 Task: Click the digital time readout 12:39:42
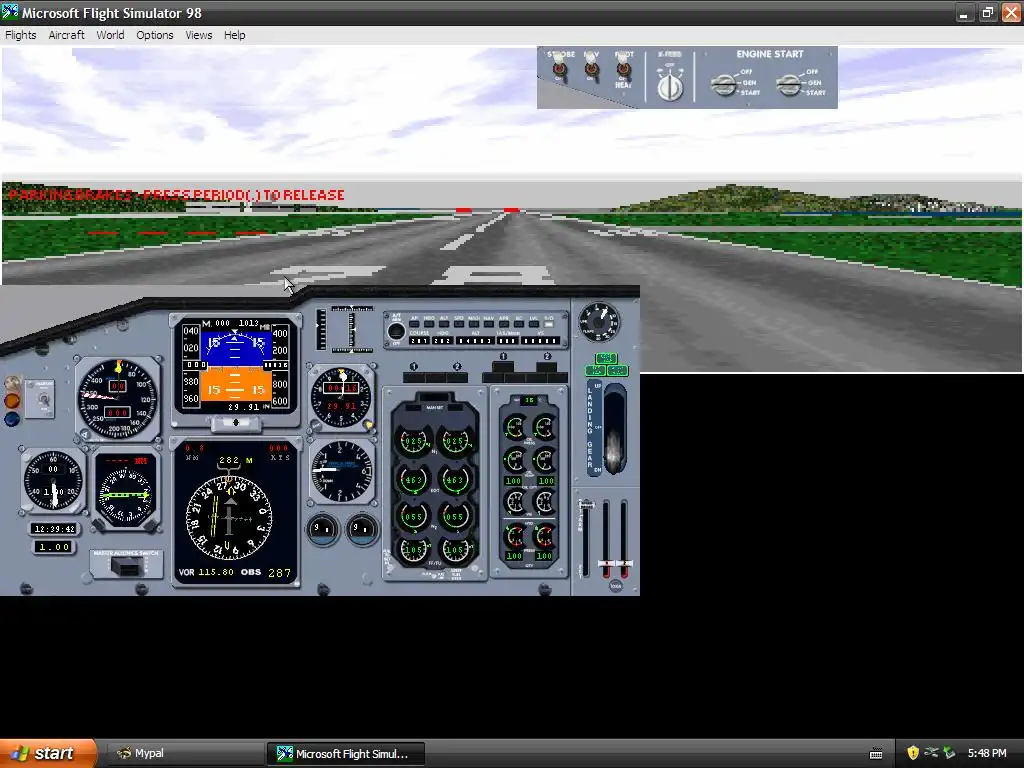click(54, 528)
